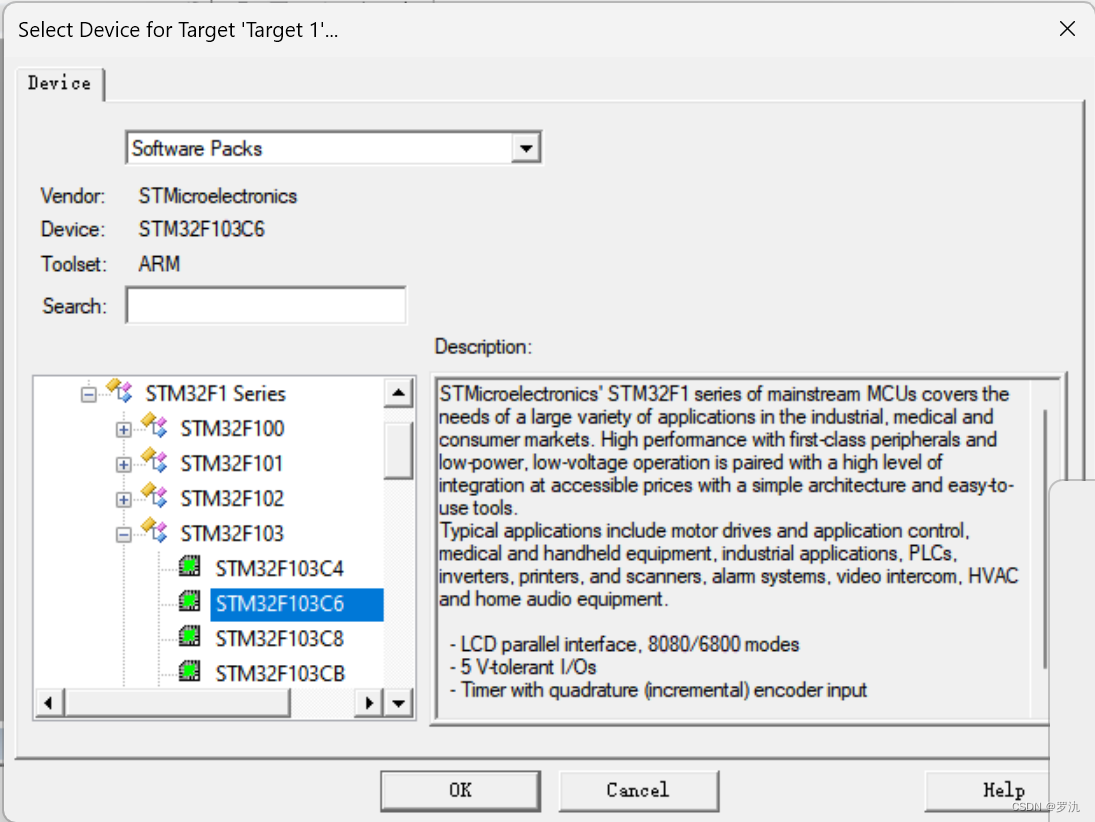The width and height of the screenshot is (1095, 822).
Task: Click the Description label
Action: point(483,346)
